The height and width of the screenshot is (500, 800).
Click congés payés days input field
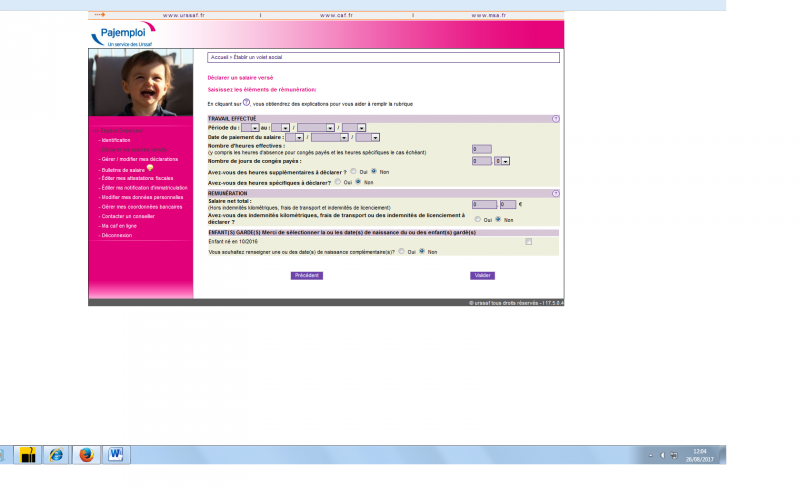482,161
